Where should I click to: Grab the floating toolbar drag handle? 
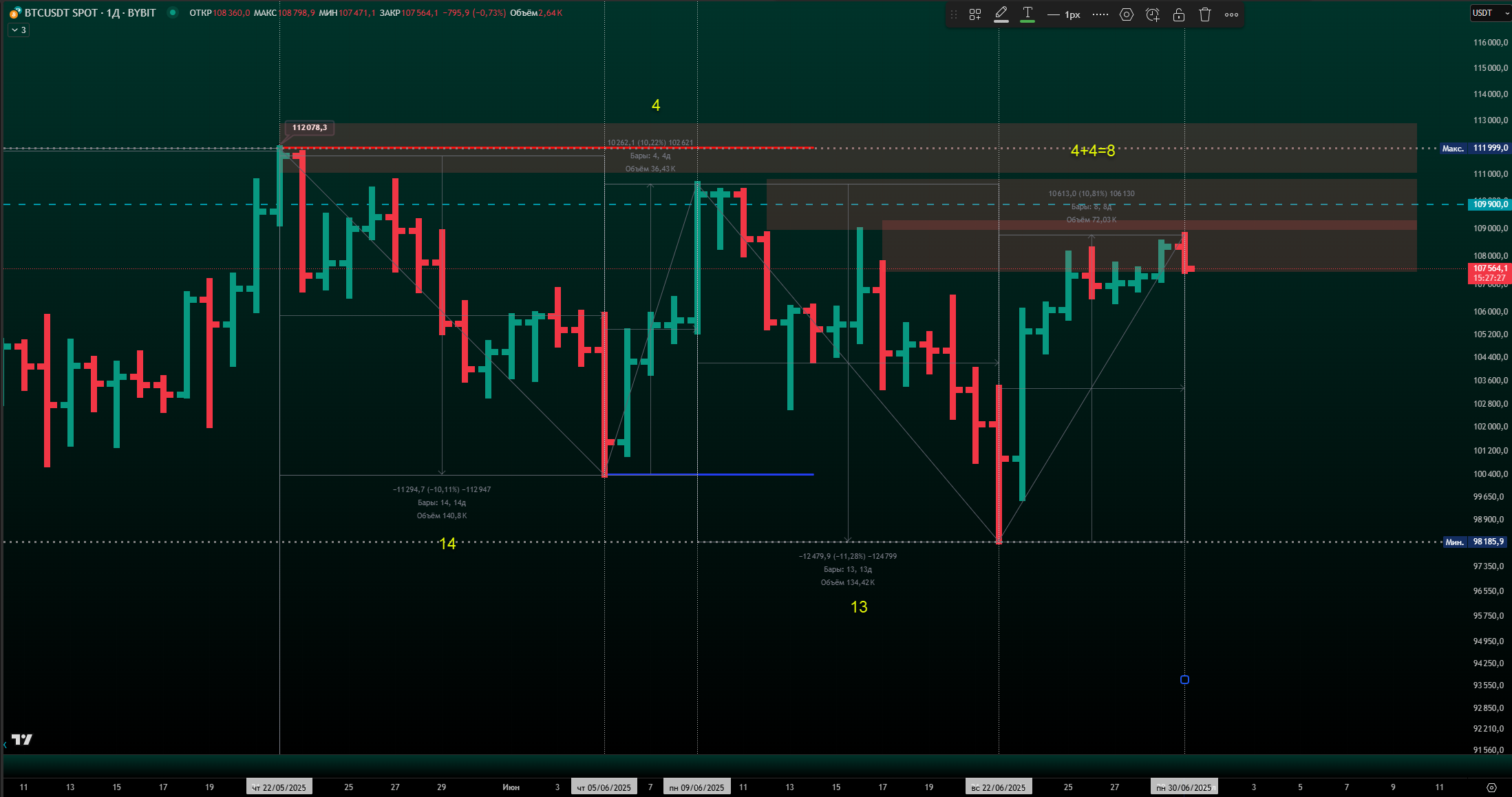pyautogui.click(x=954, y=14)
